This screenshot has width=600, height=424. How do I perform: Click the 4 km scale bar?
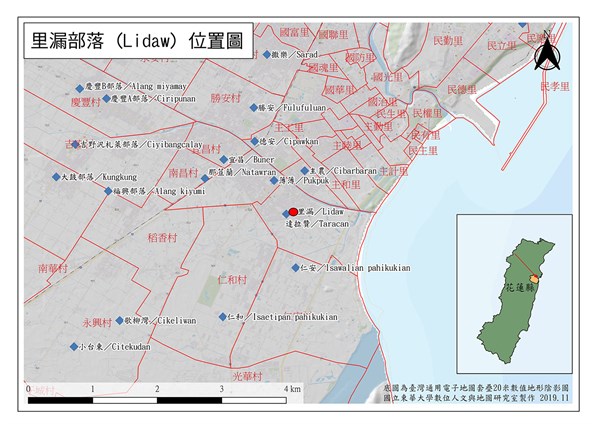tap(160, 400)
